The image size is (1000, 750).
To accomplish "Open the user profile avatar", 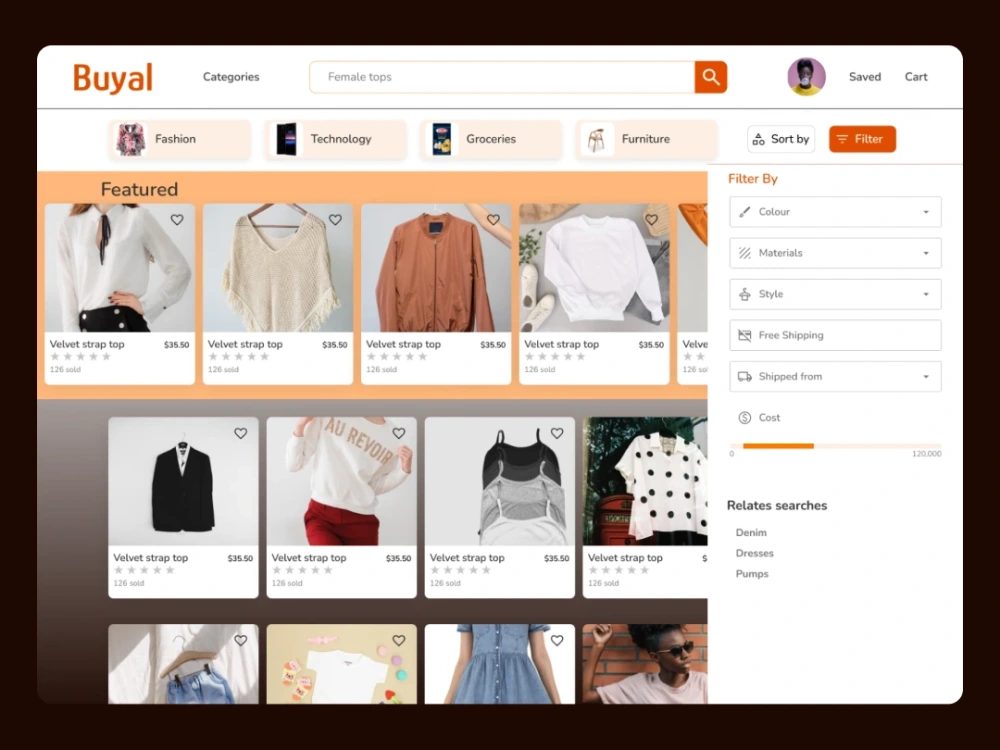I will [x=806, y=77].
